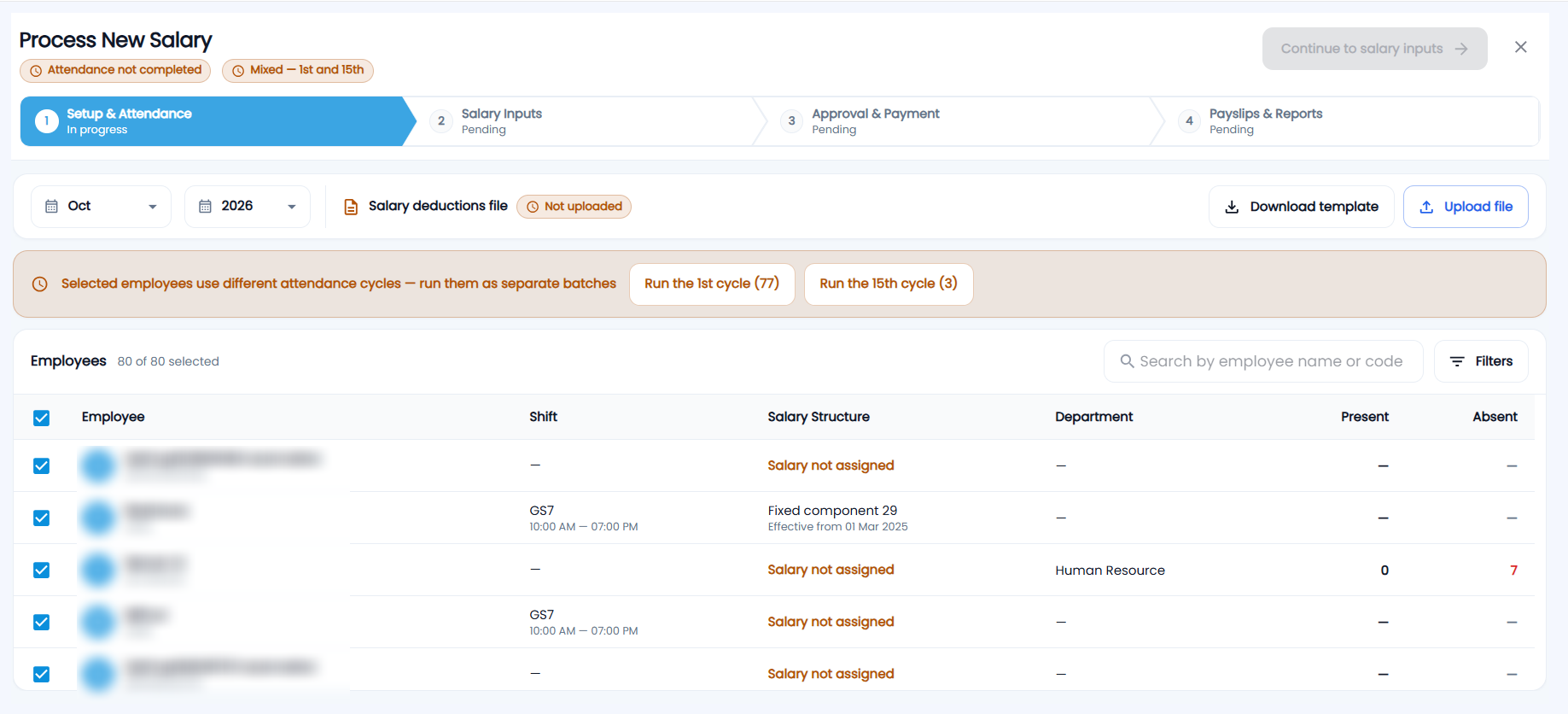Click the clock icon in Mixed — 1st and 15th badge
Viewport: 1568px width, 714px height.
pos(238,71)
